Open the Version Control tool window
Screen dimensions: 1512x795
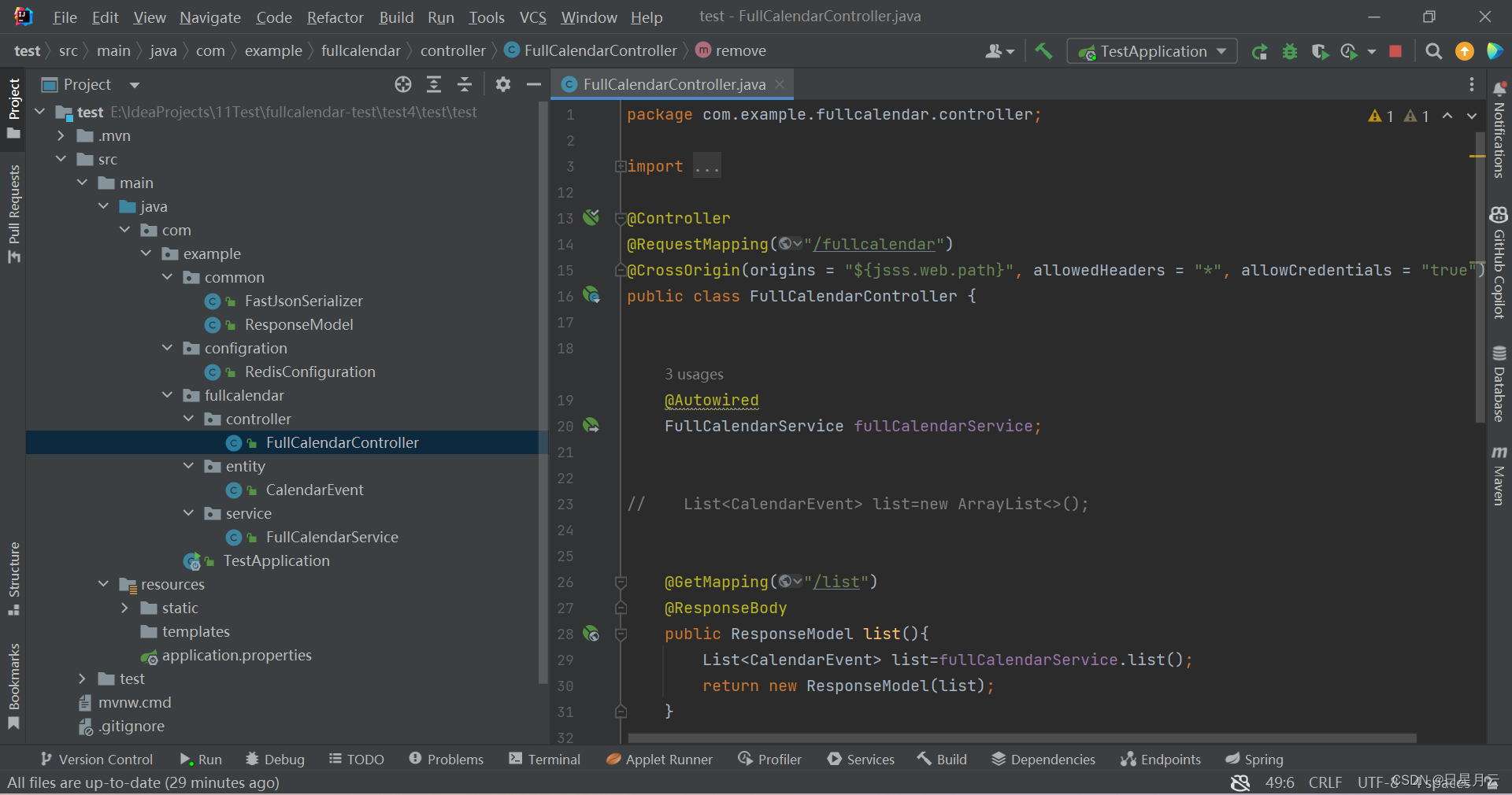click(x=96, y=760)
